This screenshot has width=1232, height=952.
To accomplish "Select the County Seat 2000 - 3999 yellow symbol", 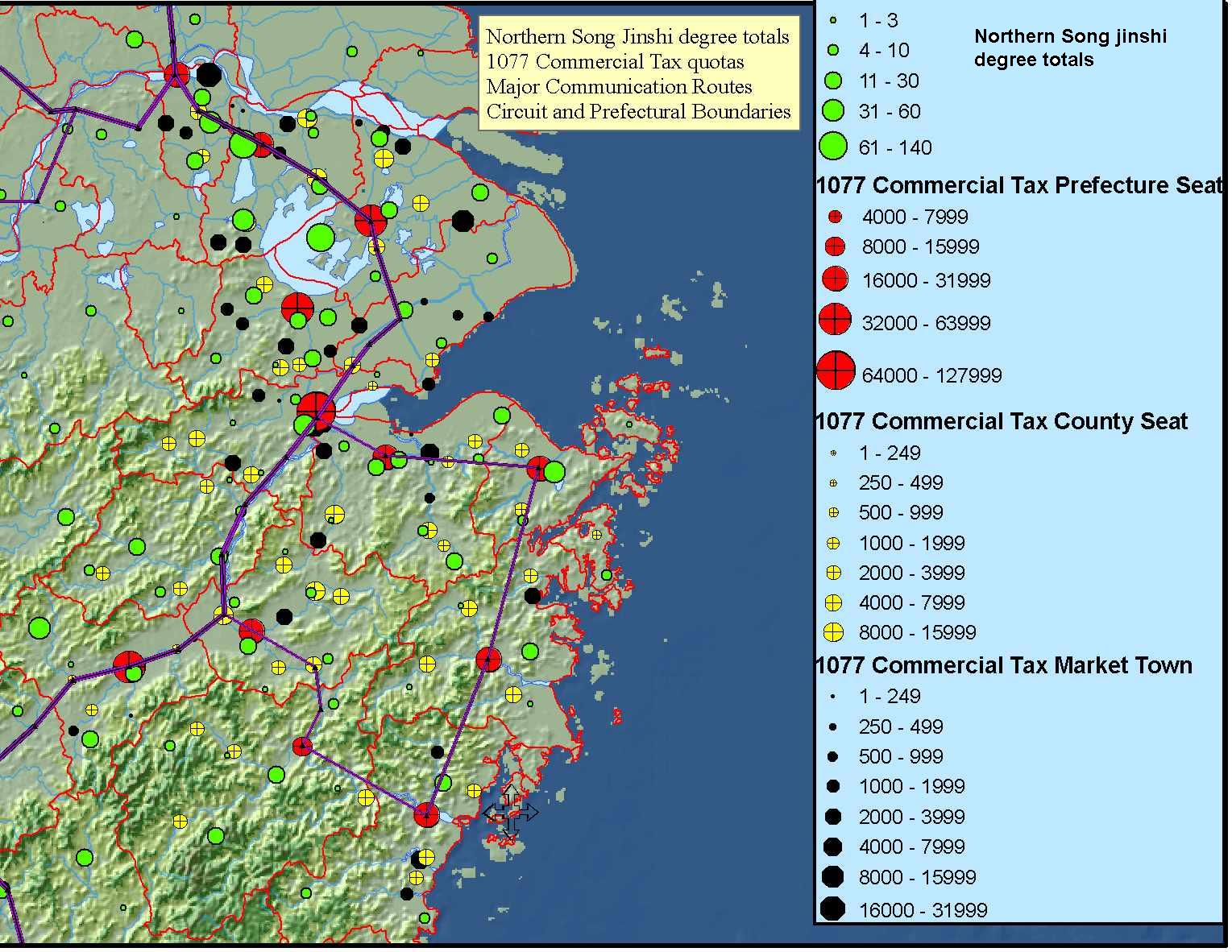I will (x=833, y=573).
